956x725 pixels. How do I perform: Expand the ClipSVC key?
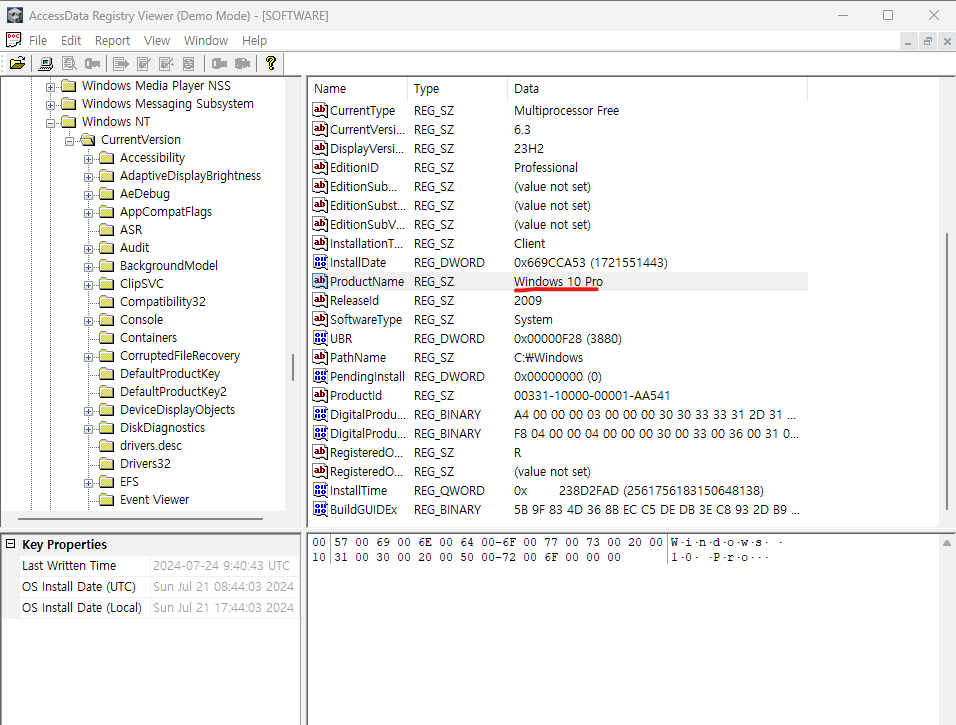point(88,285)
